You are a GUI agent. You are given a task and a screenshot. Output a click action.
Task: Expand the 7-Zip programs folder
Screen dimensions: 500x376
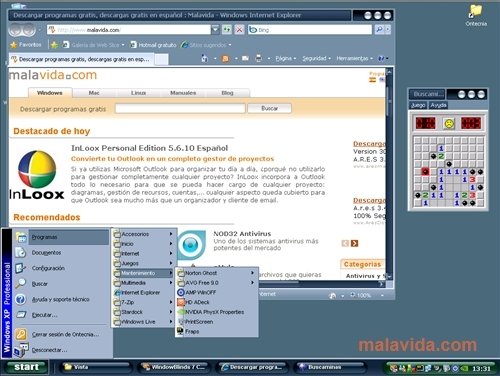click(143, 302)
